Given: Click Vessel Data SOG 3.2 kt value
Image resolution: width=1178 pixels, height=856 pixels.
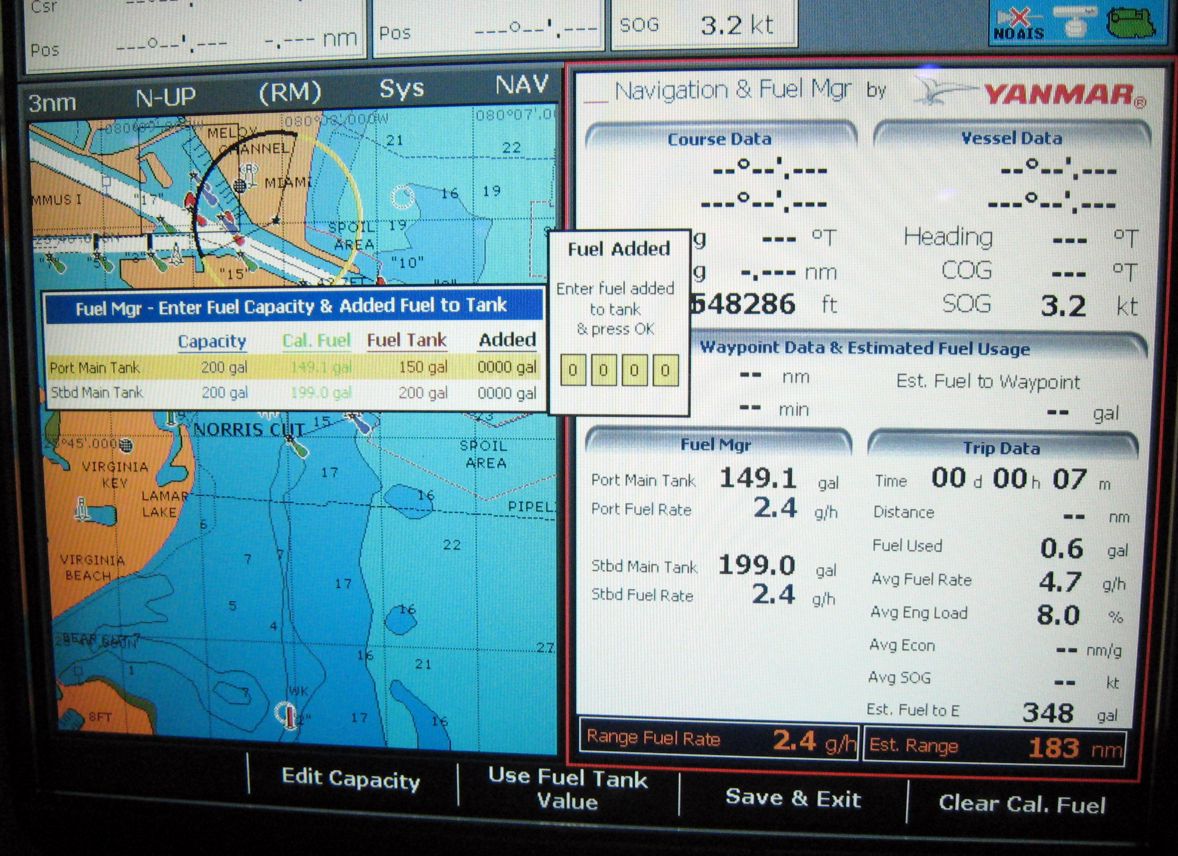Looking at the screenshot, I should (1063, 306).
